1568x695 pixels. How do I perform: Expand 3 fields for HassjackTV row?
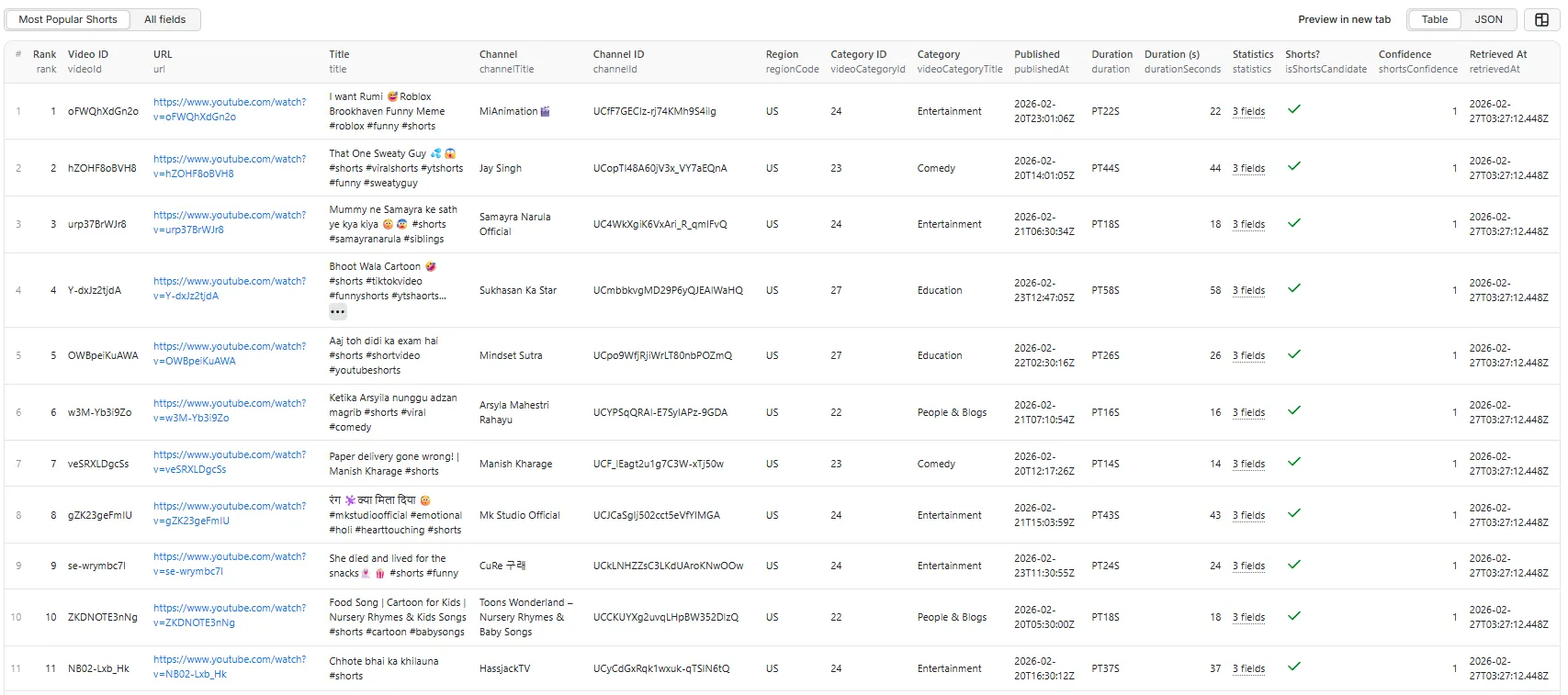pos(1248,668)
